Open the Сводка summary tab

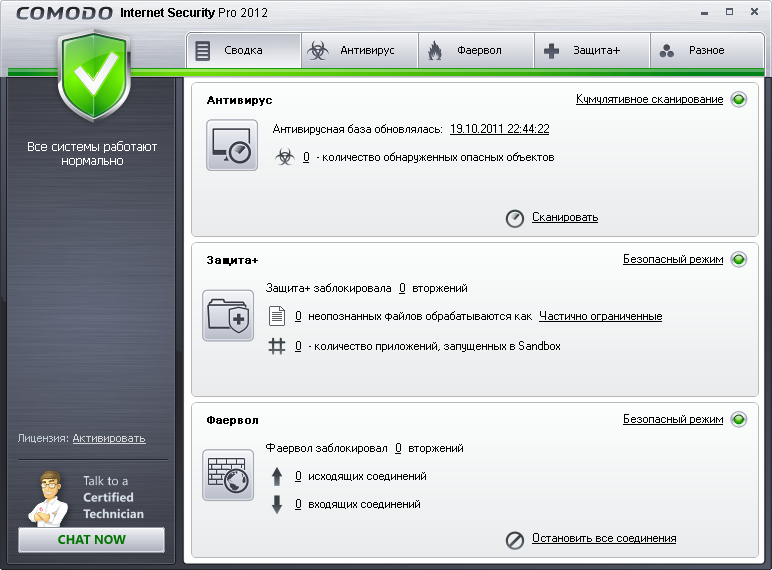point(243,50)
